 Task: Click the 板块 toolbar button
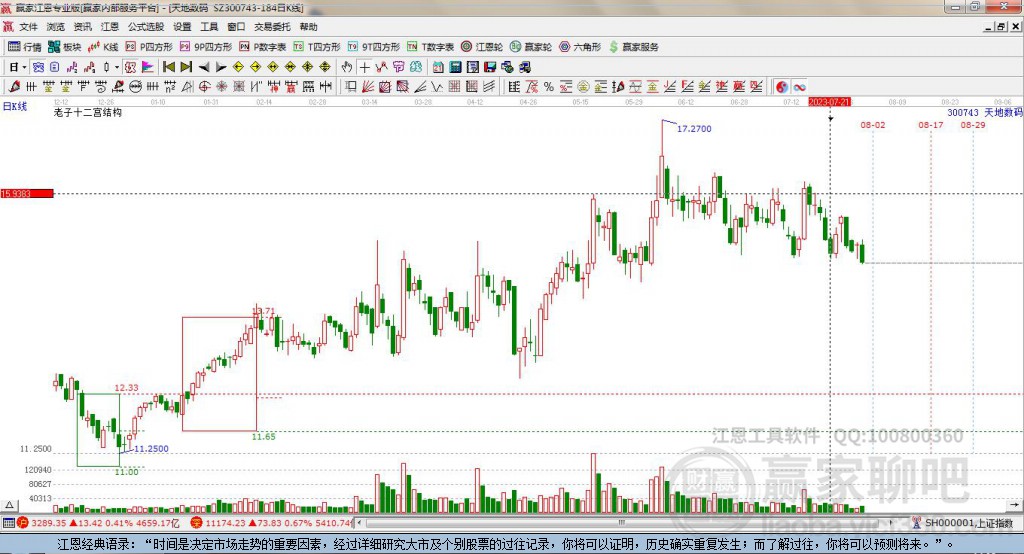65,47
